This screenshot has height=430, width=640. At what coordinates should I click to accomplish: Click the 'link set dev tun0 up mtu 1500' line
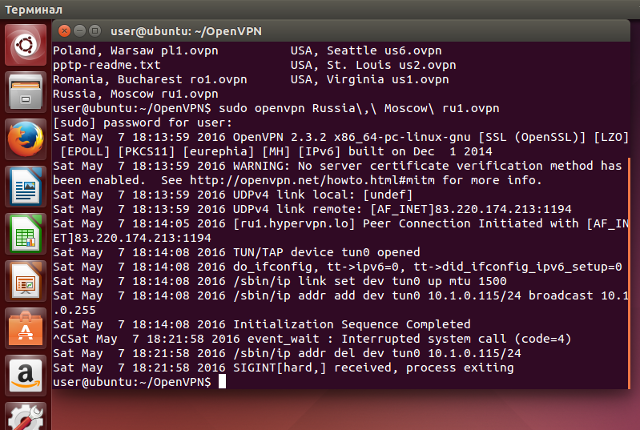pos(280,281)
